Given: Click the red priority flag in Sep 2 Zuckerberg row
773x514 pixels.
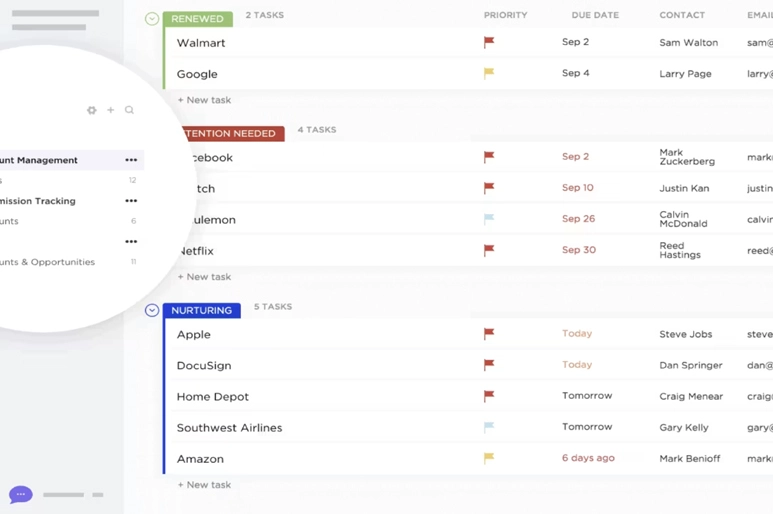Looking at the screenshot, I should [x=489, y=157].
